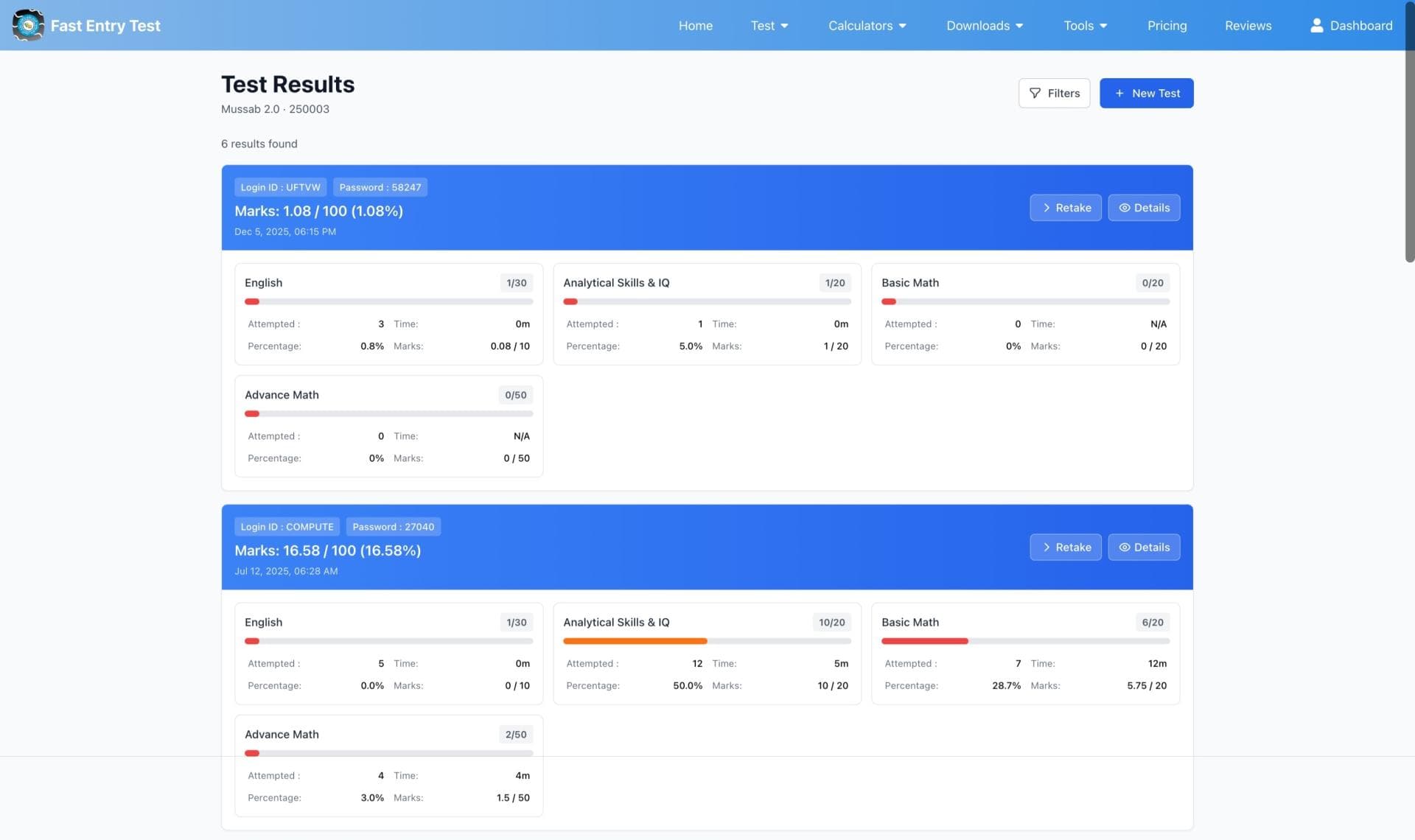Click the Login ID COMPUTE badge
Viewport: 1415px width, 840px height.
coord(287,526)
